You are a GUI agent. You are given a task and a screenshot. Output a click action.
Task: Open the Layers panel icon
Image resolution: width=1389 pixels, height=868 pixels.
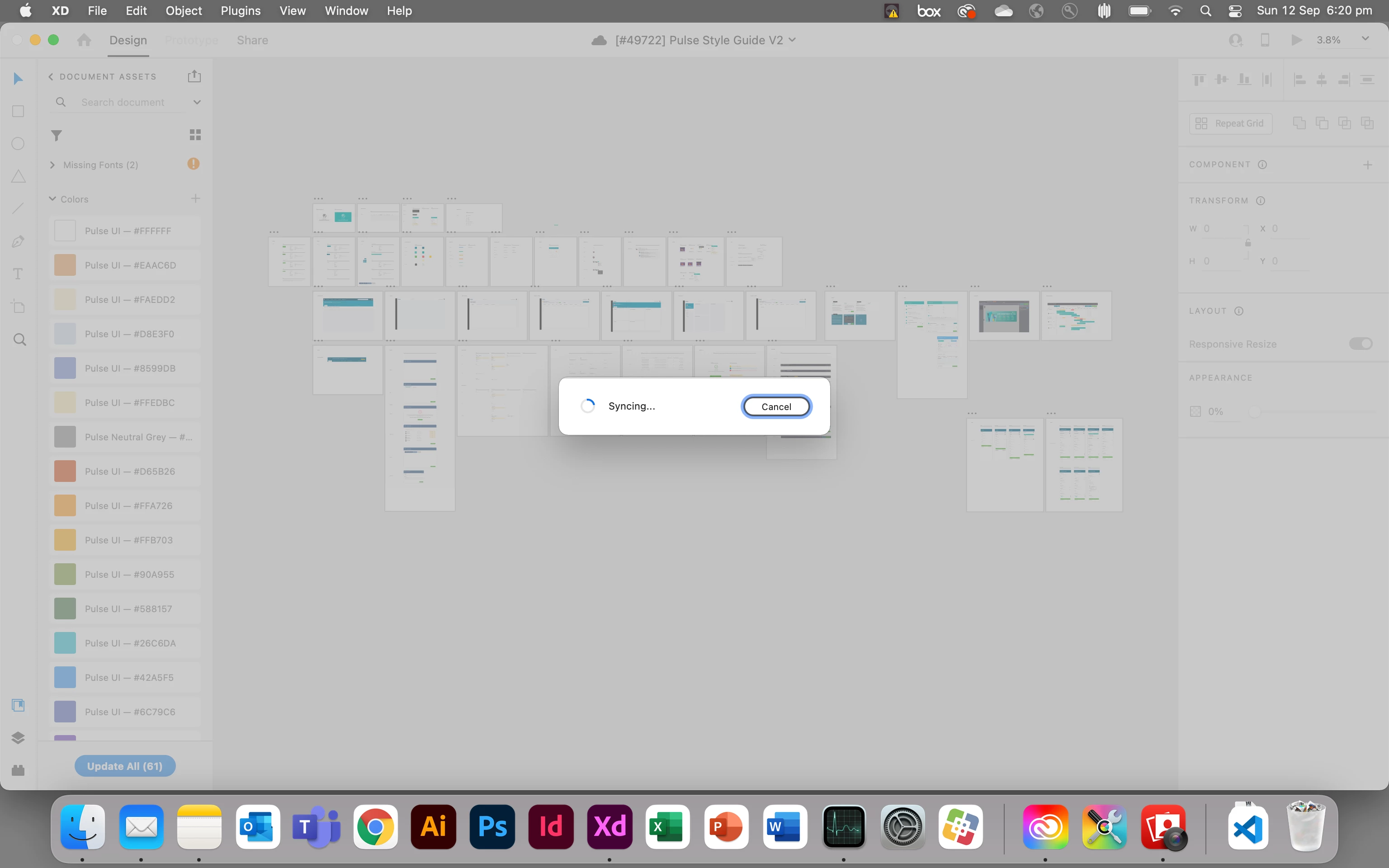18,738
